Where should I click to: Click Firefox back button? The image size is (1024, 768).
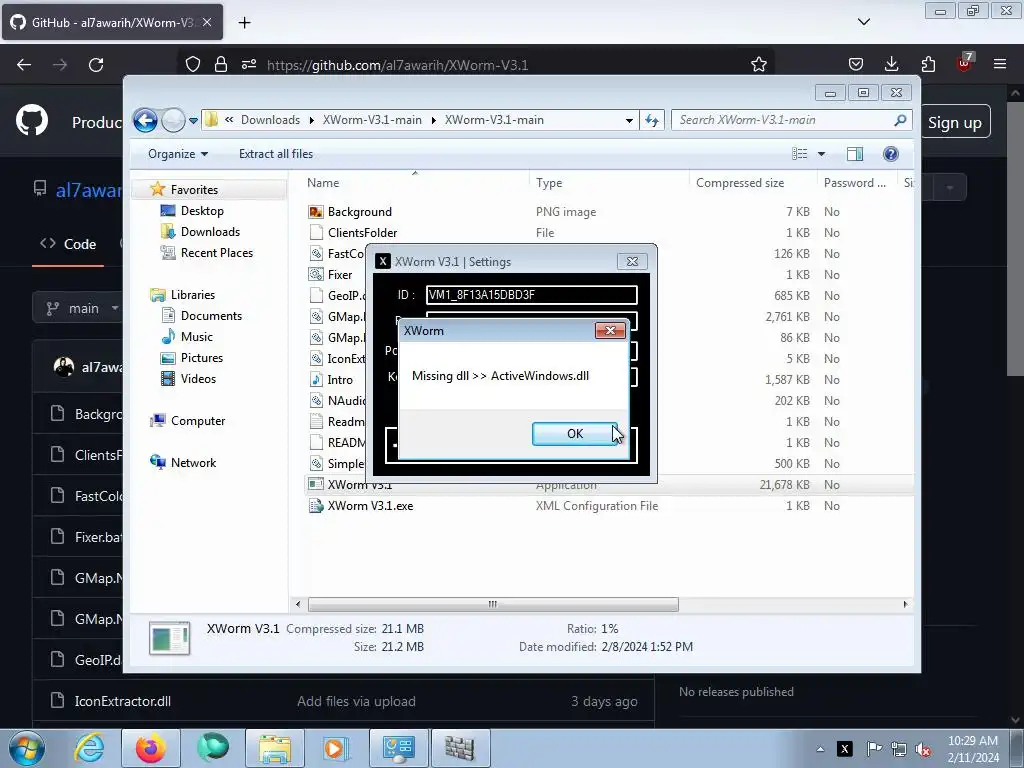click(x=24, y=65)
